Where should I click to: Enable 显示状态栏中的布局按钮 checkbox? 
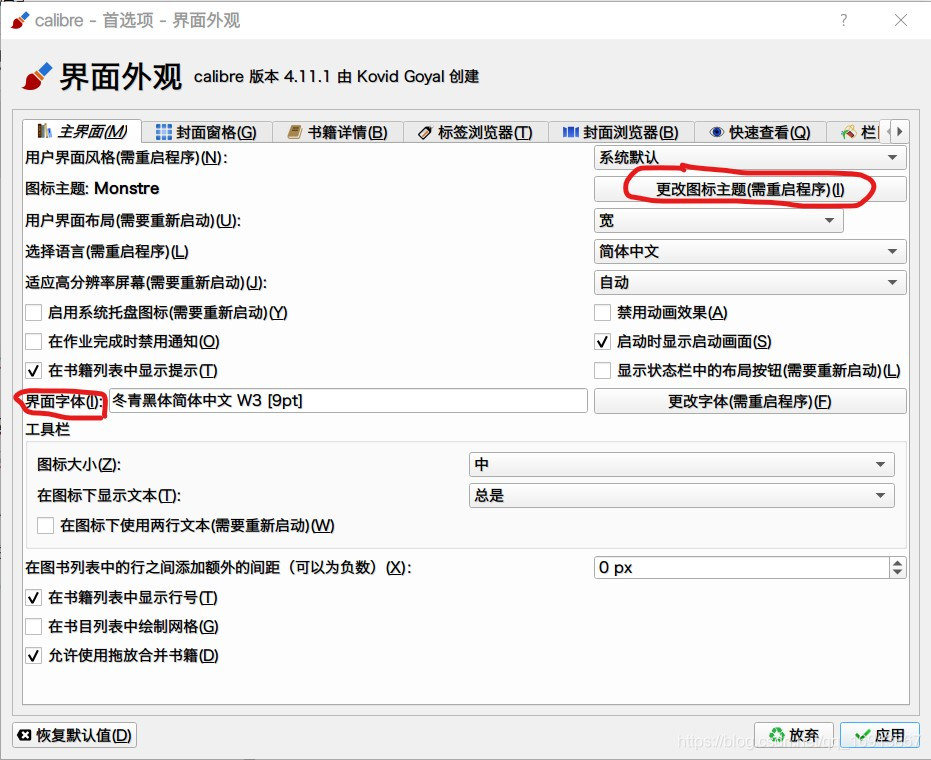pyautogui.click(x=603, y=370)
